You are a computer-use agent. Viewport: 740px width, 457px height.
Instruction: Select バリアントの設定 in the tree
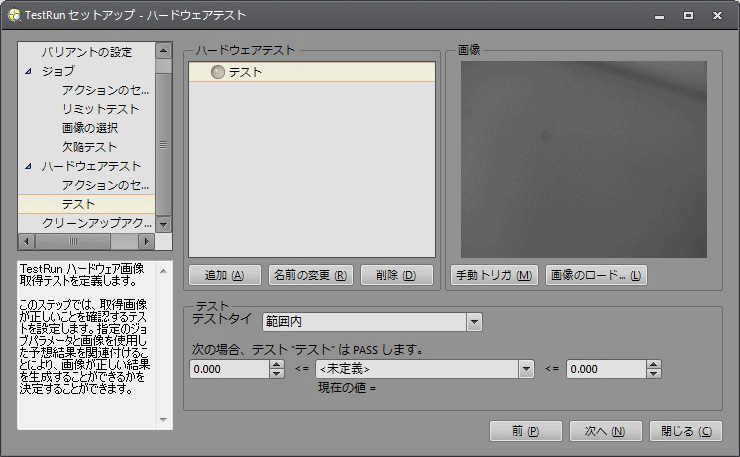pyautogui.click(x=86, y=52)
